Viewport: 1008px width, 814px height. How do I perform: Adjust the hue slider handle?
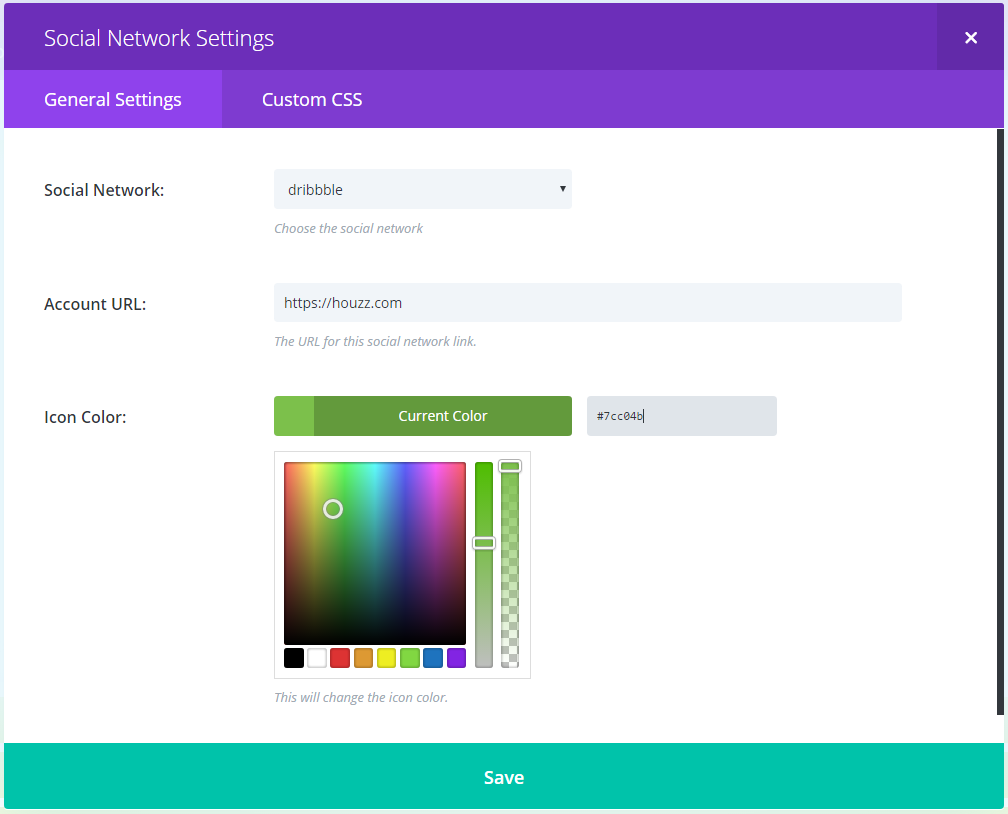coord(484,542)
